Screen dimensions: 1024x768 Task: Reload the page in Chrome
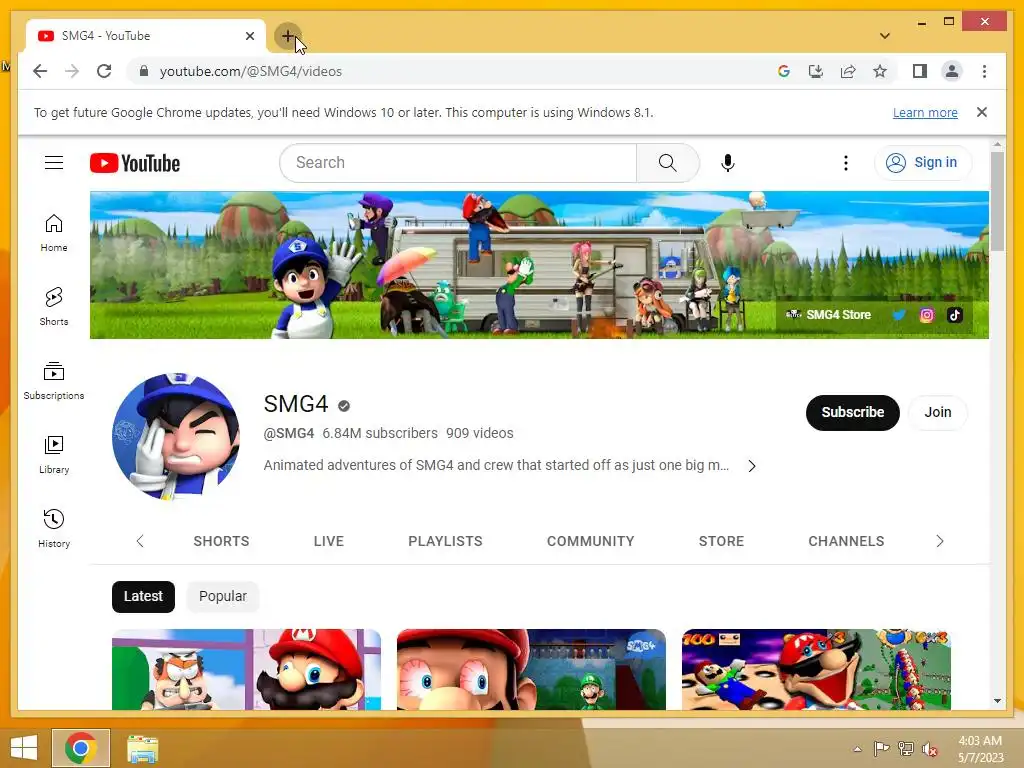(x=104, y=71)
